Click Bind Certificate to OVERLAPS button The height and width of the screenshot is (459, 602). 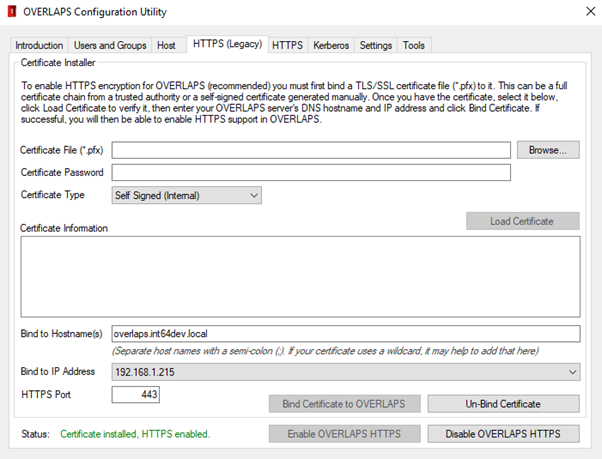point(344,404)
